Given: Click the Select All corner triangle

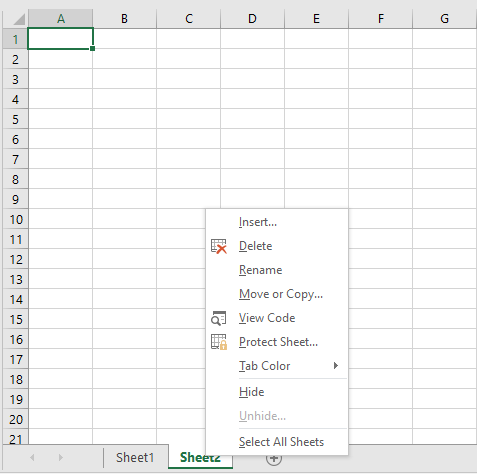Looking at the screenshot, I should [x=19, y=19].
